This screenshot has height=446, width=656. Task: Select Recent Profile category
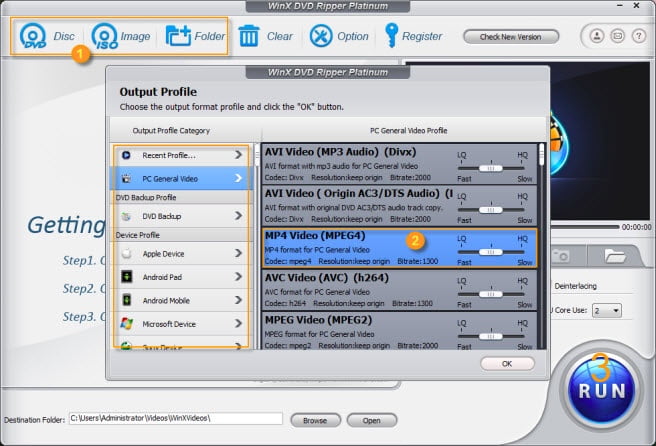pyautogui.click(x=182, y=155)
